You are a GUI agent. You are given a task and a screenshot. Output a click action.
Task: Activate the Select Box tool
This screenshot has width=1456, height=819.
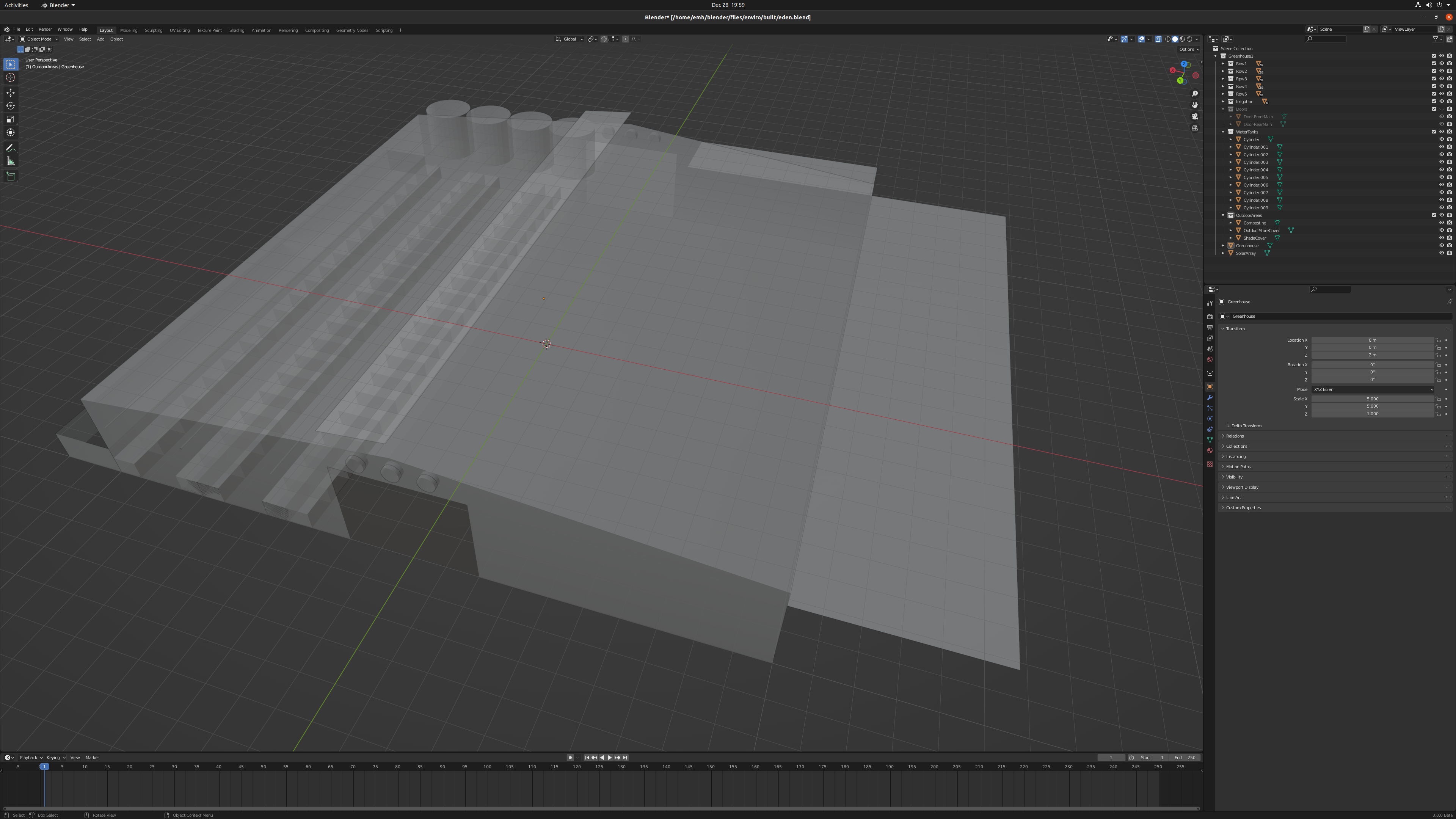(x=11, y=64)
